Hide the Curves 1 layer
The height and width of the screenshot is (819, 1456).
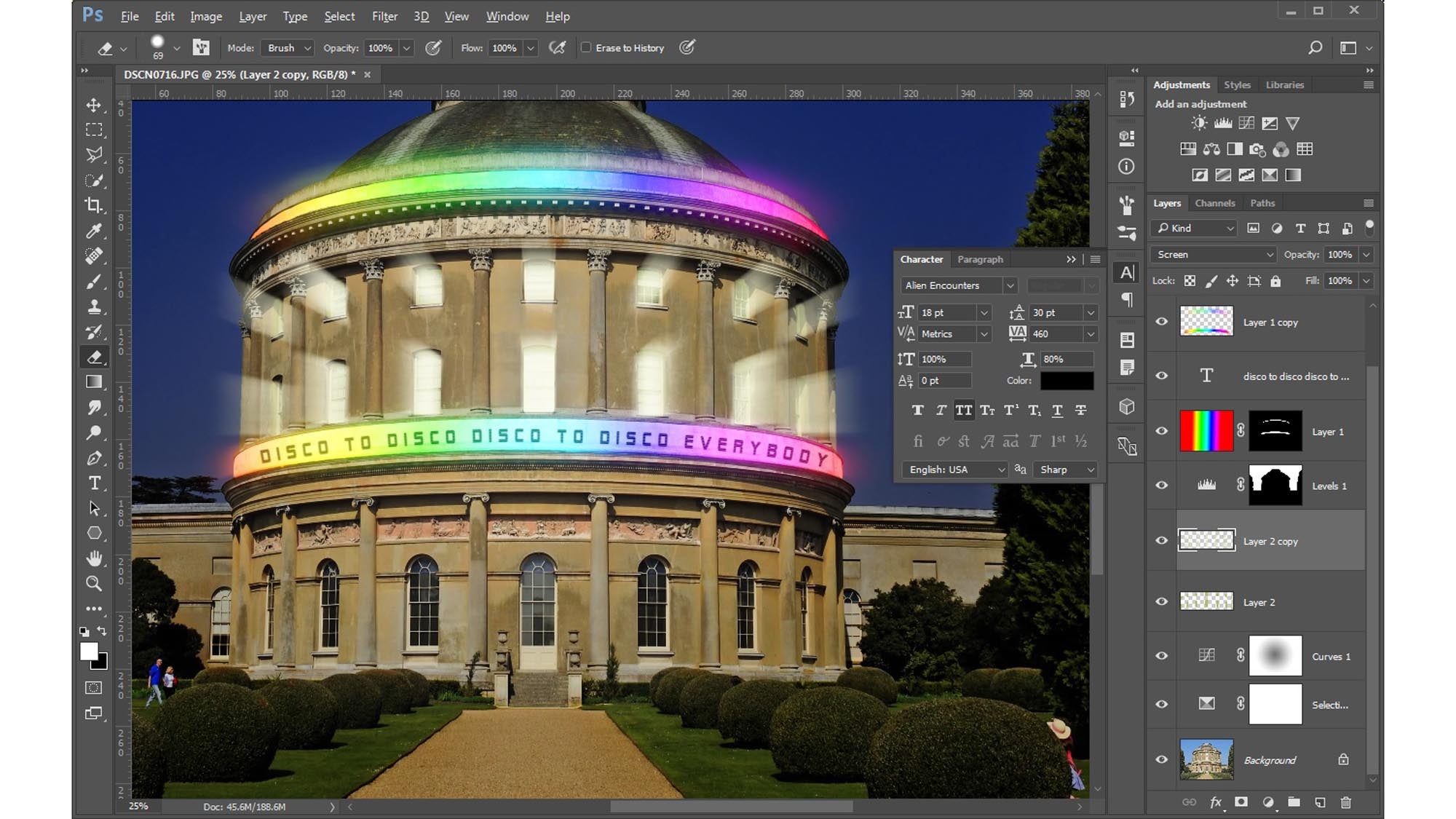tap(1162, 655)
